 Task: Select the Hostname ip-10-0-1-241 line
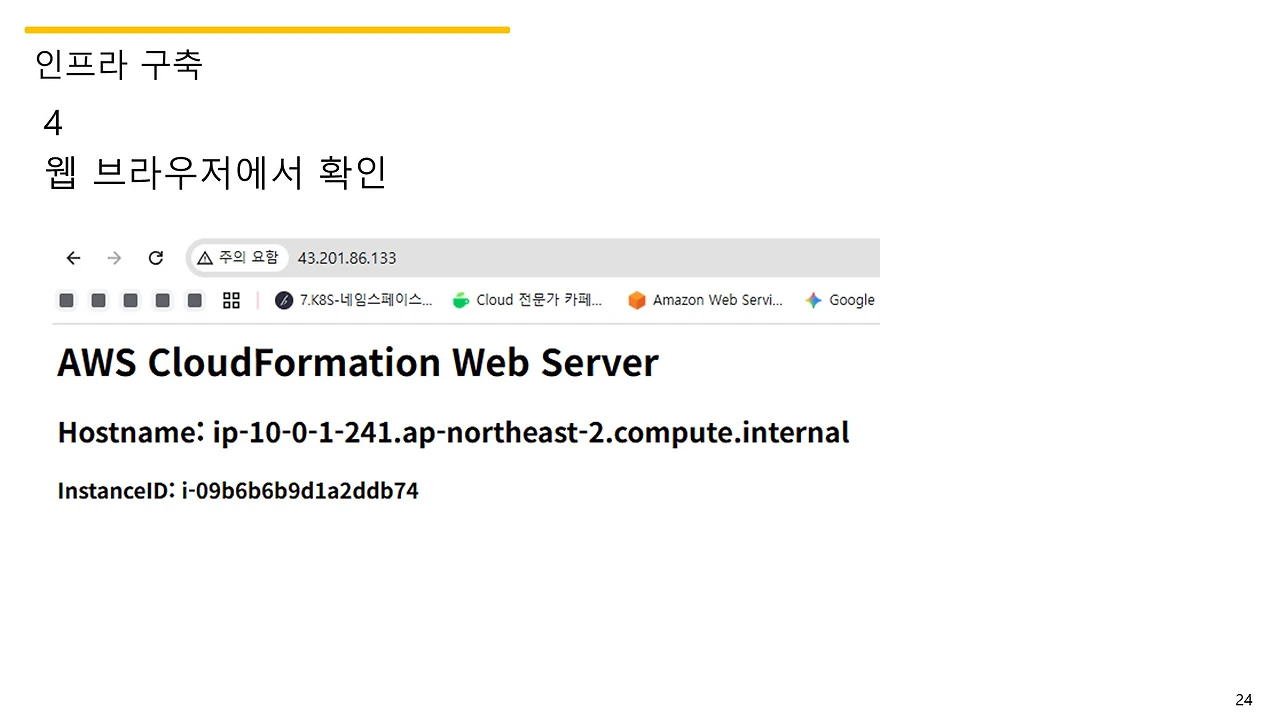pyautogui.click(x=453, y=432)
